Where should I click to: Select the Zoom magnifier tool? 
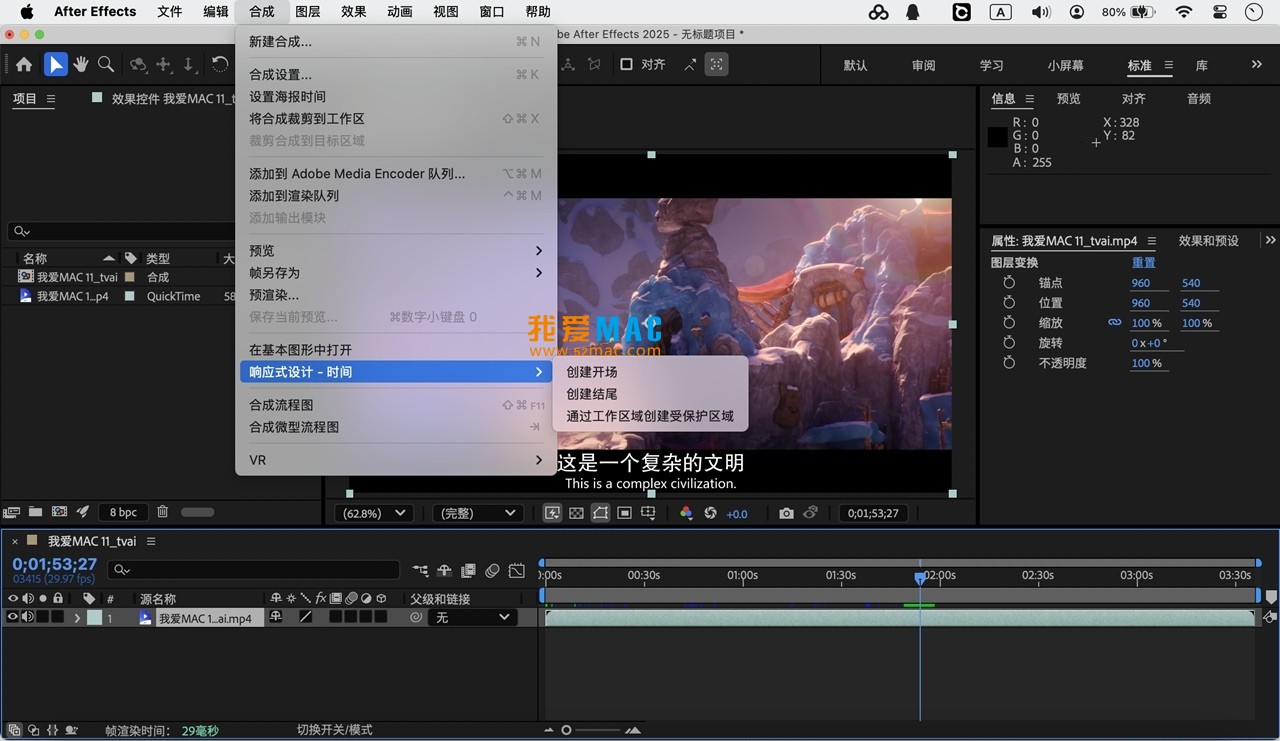[105, 64]
